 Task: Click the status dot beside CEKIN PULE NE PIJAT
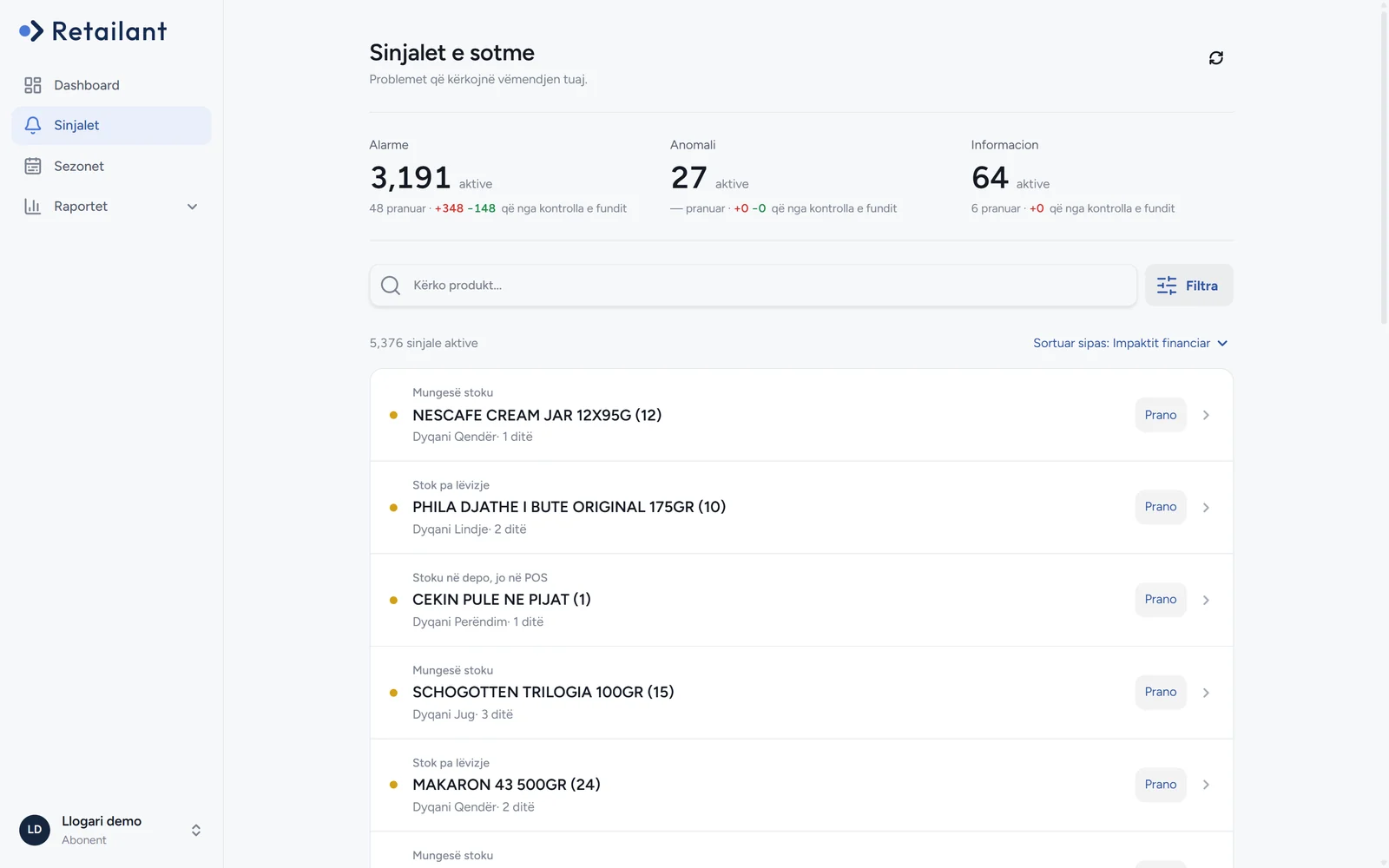393,600
